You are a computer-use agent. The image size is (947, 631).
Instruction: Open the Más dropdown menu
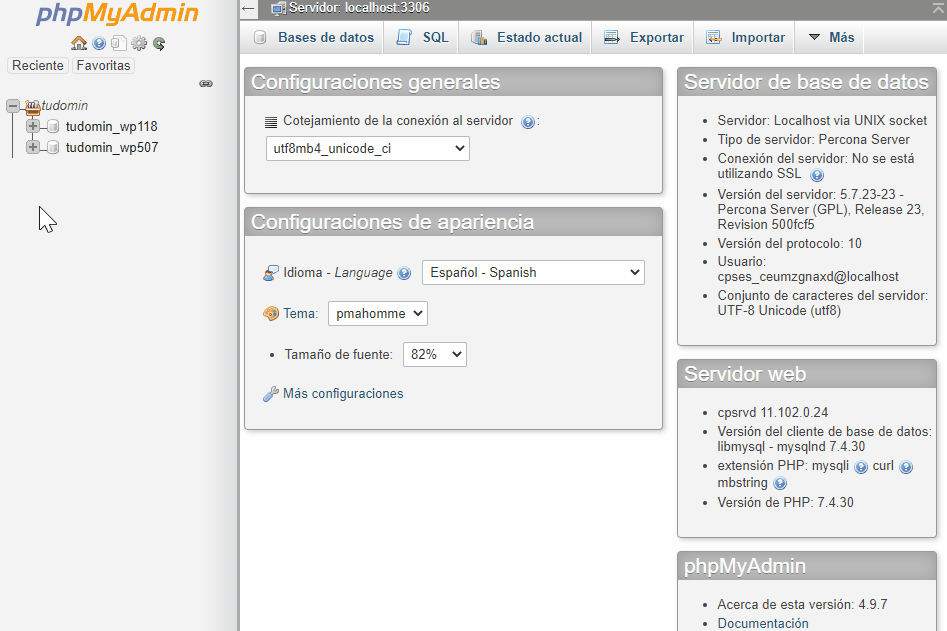pyautogui.click(x=830, y=37)
